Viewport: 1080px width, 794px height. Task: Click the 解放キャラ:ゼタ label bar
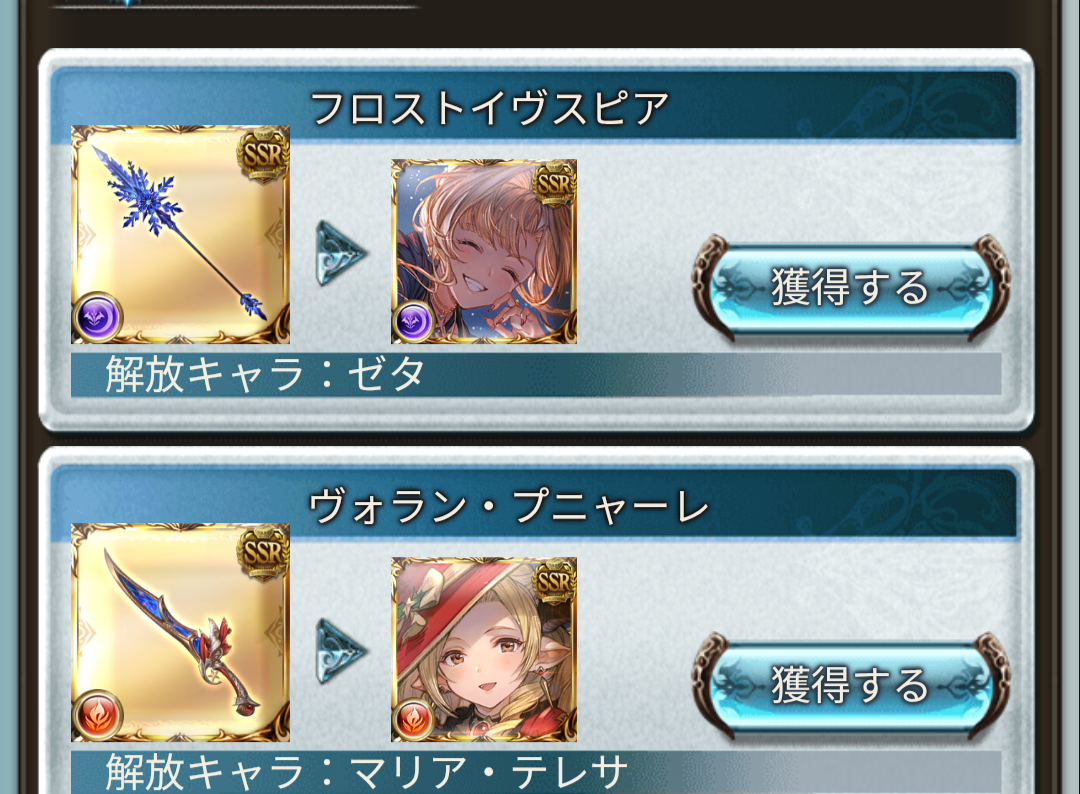pos(536,375)
